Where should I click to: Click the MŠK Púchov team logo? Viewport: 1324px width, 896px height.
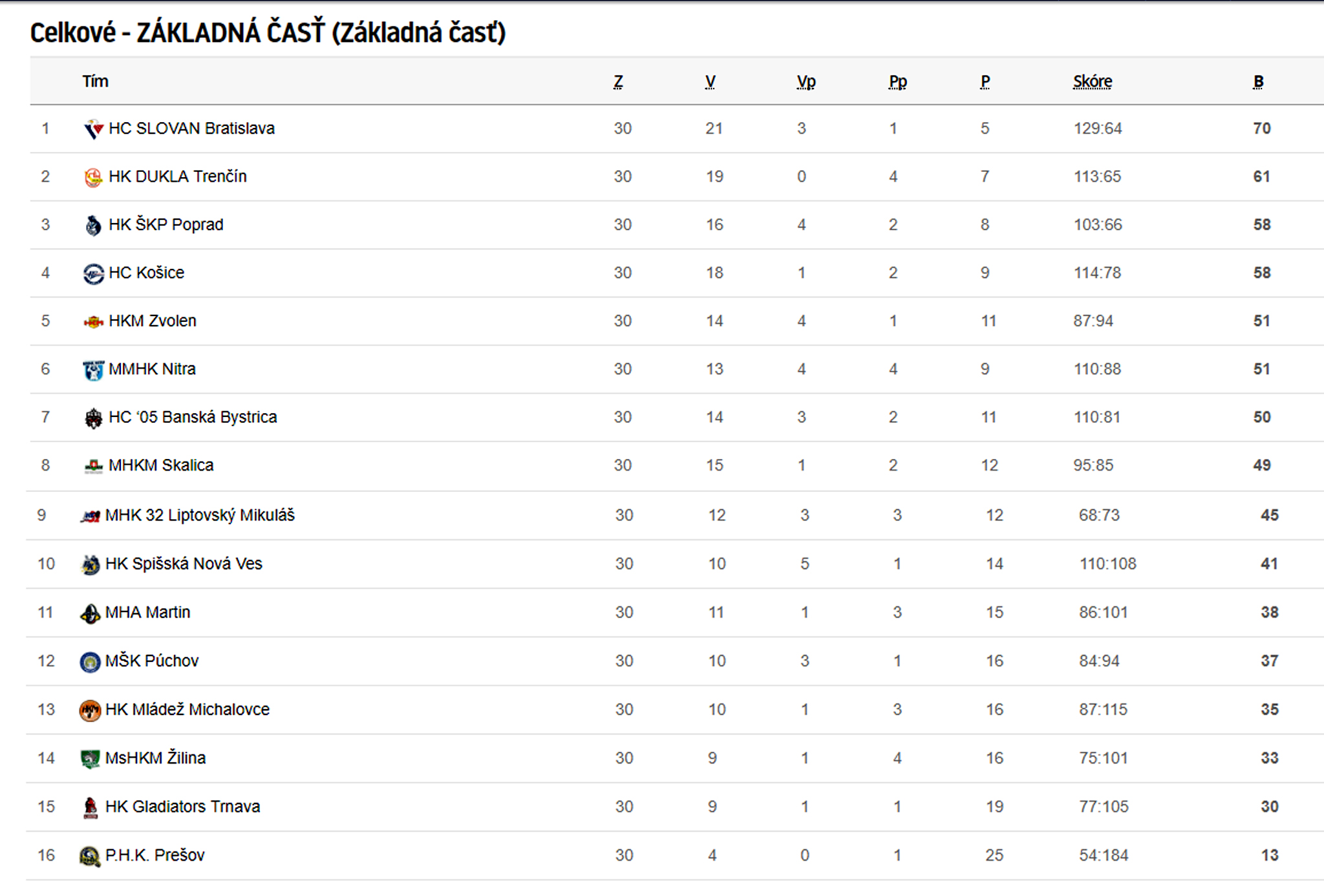(91, 662)
